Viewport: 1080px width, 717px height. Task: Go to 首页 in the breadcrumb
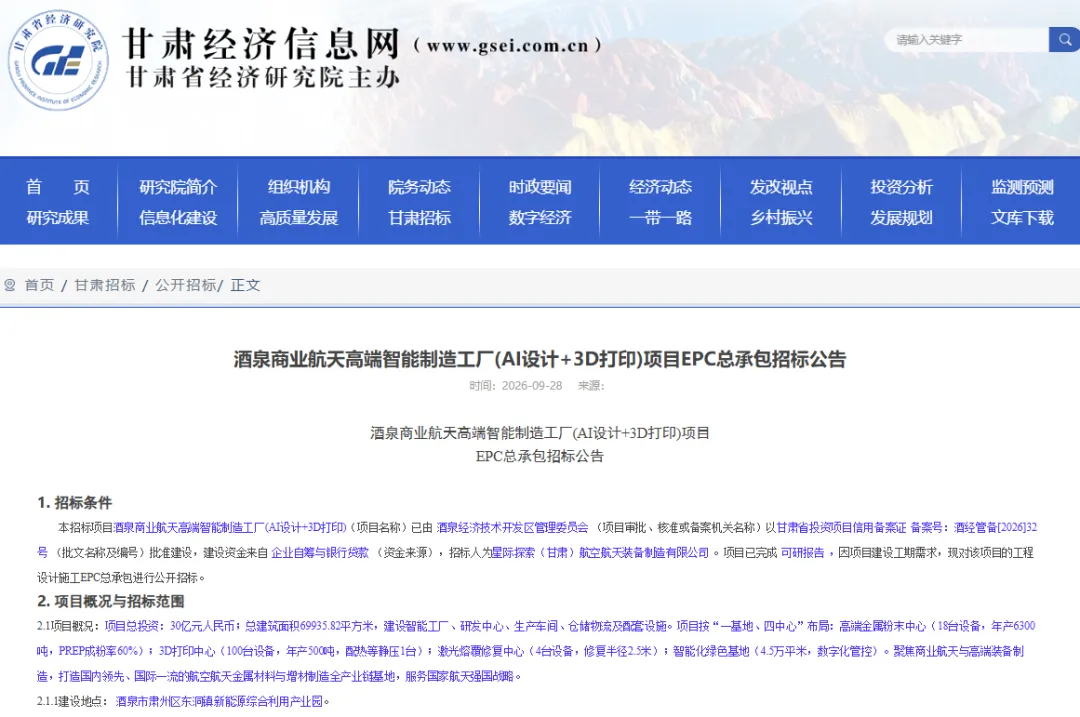39,285
